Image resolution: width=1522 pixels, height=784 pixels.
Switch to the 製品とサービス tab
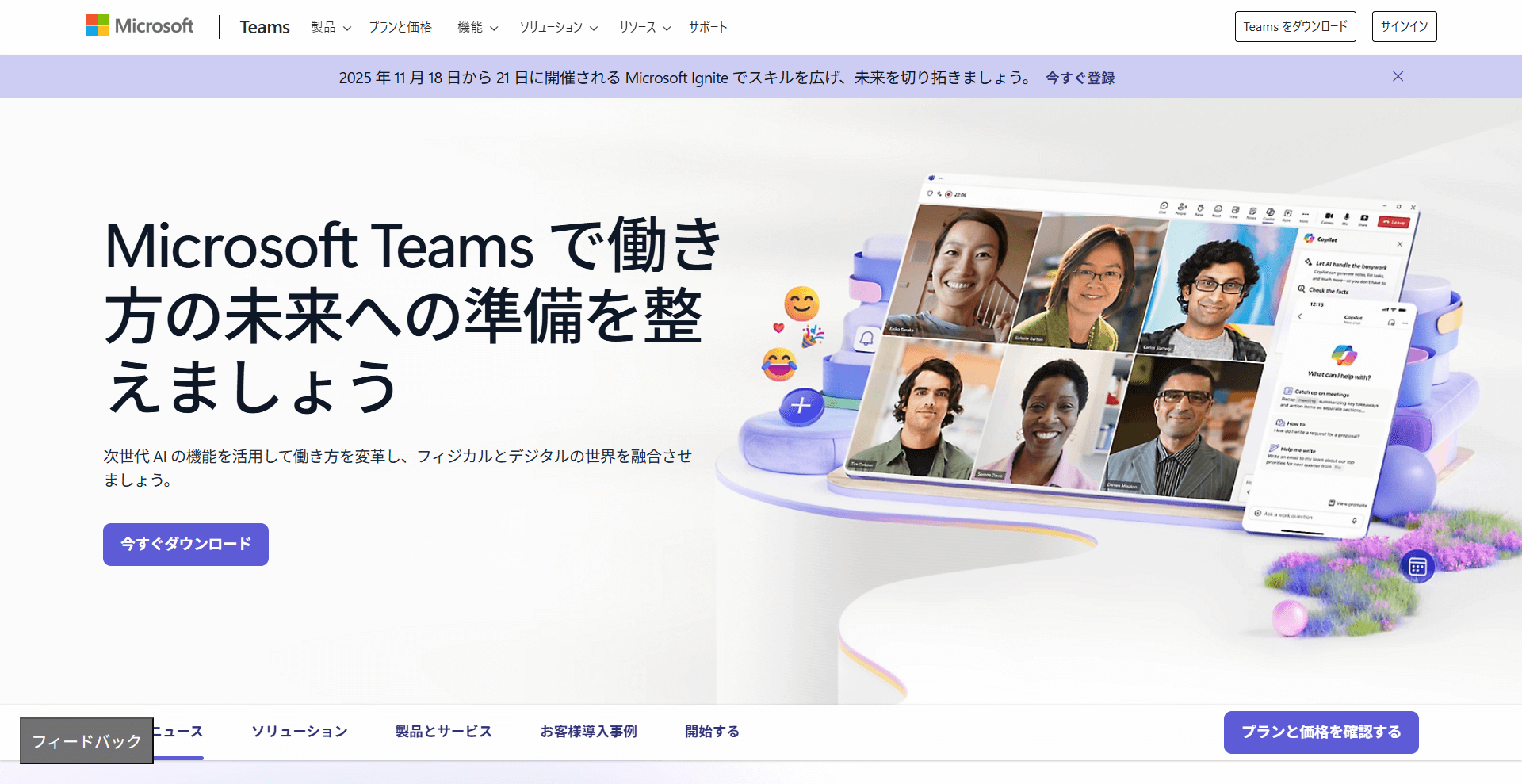tap(443, 731)
